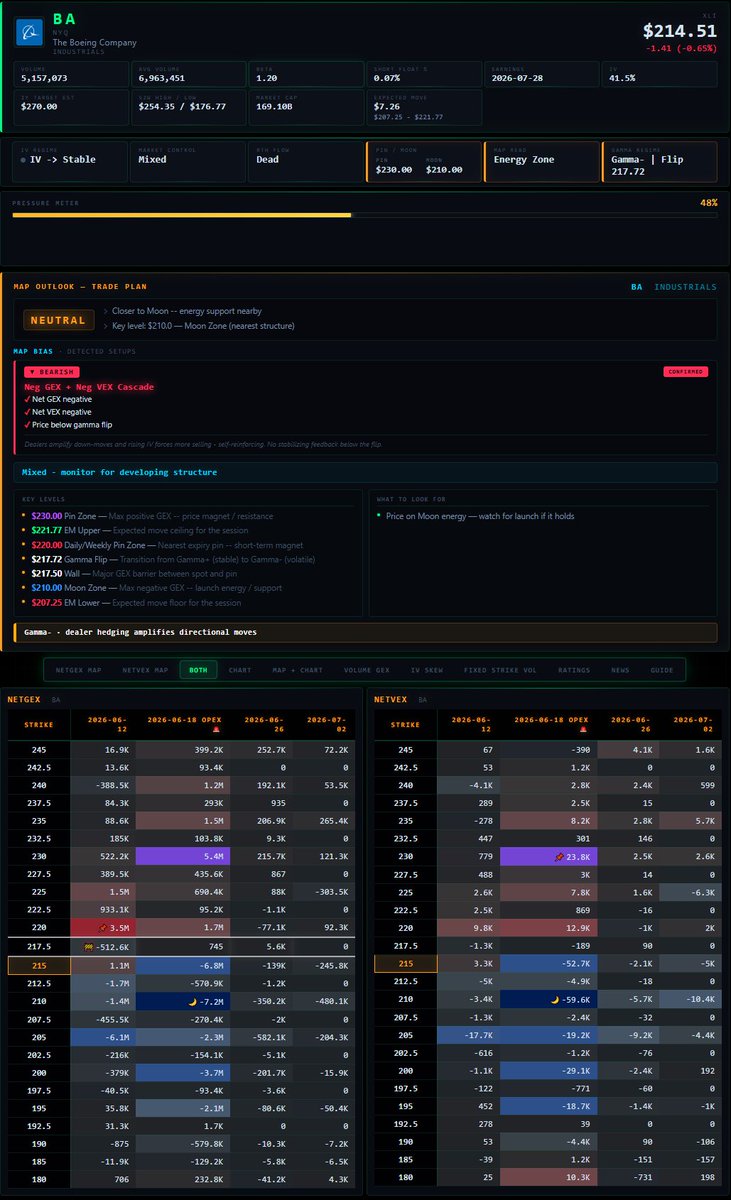
Task: Click the IV regime status dot
Action: click(23, 160)
